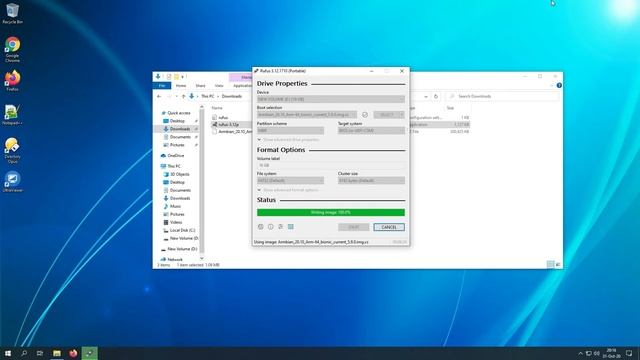640x360 pixels.
Task: Open the Directory Opus desktop shortcut
Action: (12, 150)
